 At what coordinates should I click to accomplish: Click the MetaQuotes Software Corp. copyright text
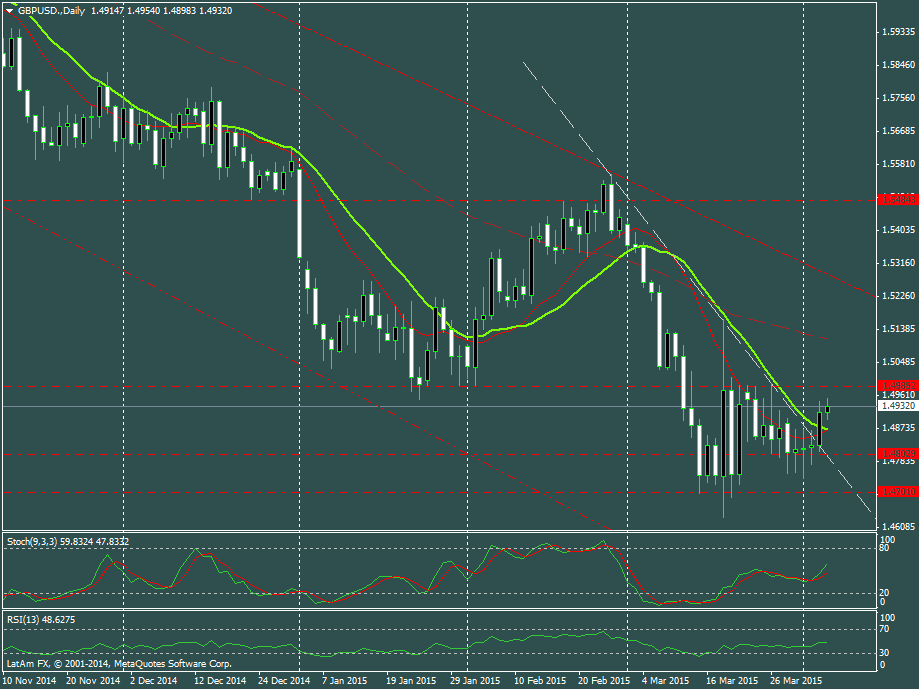pos(172,663)
